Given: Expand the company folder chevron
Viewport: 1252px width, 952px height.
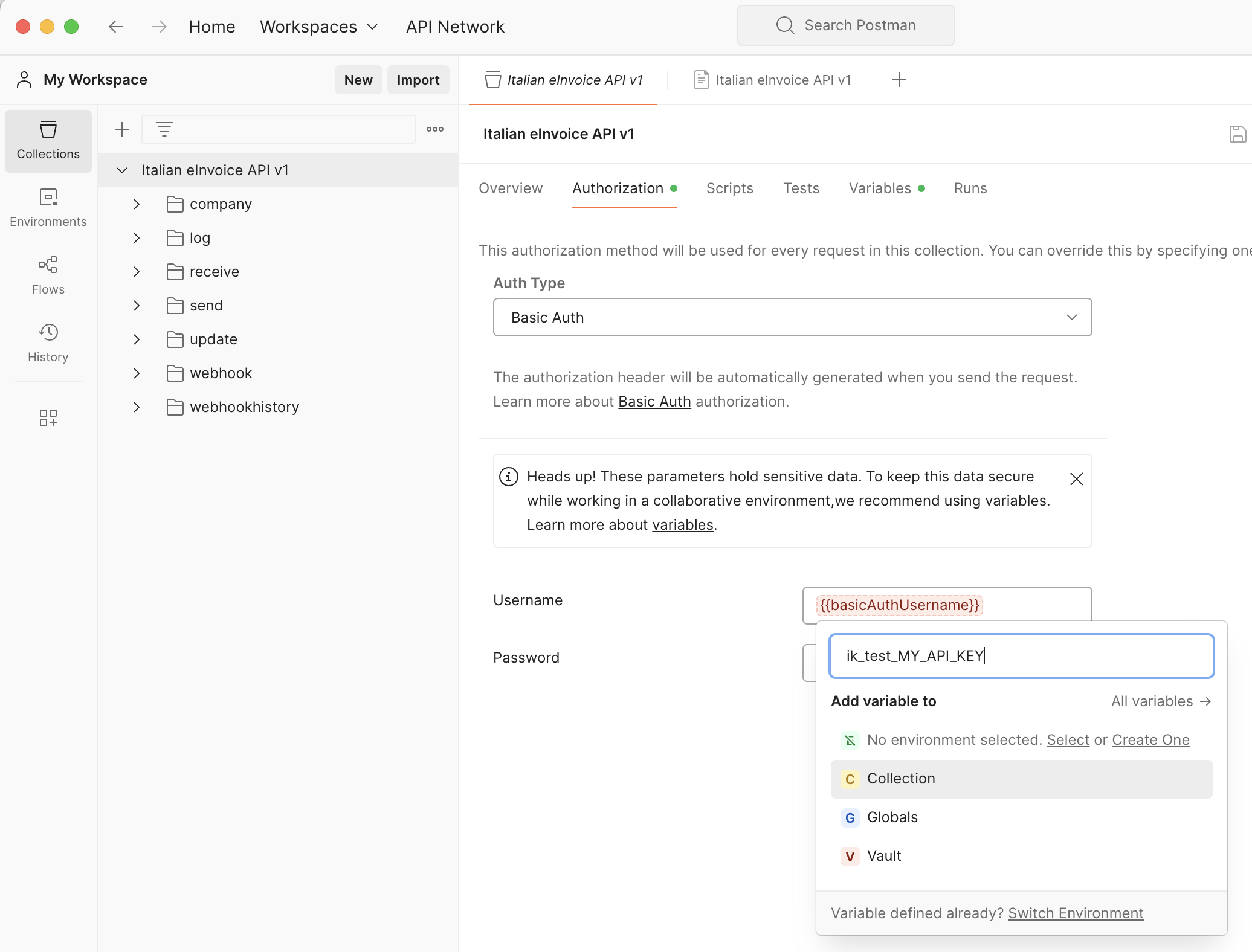Looking at the screenshot, I should coord(137,204).
